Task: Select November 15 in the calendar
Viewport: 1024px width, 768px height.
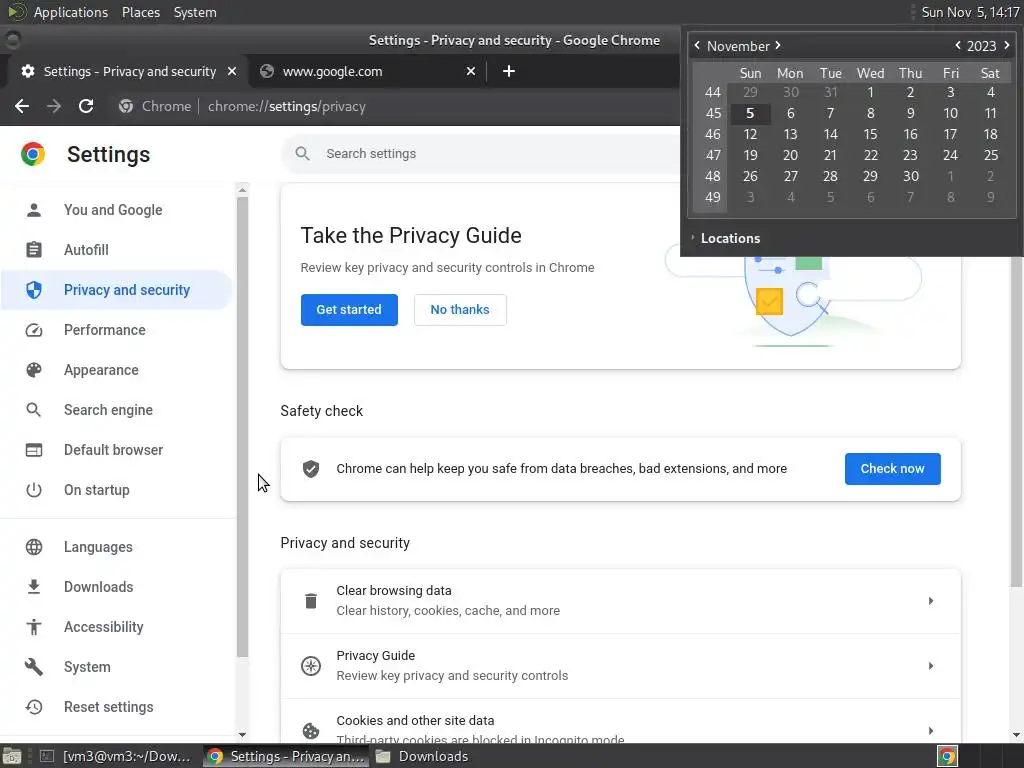Action: click(870, 134)
